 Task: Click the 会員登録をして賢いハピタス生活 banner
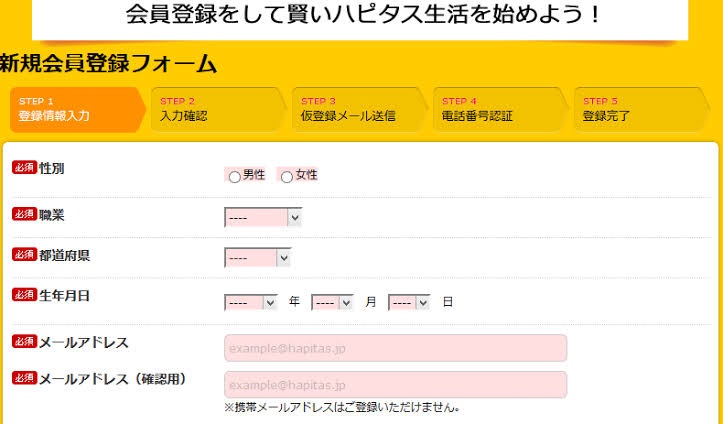point(360,16)
